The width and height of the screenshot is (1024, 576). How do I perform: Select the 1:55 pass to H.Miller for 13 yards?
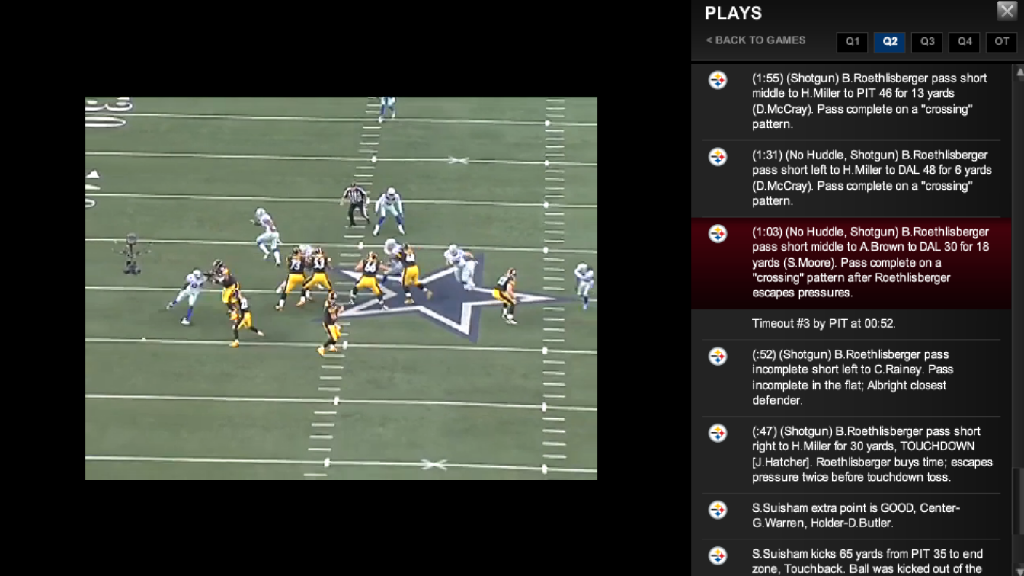coord(851,101)
